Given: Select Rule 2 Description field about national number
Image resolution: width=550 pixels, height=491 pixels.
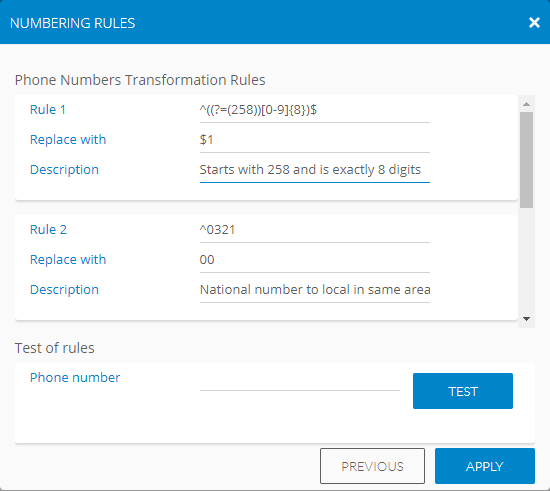Looking at the screenshot, I should coord(315,290).
